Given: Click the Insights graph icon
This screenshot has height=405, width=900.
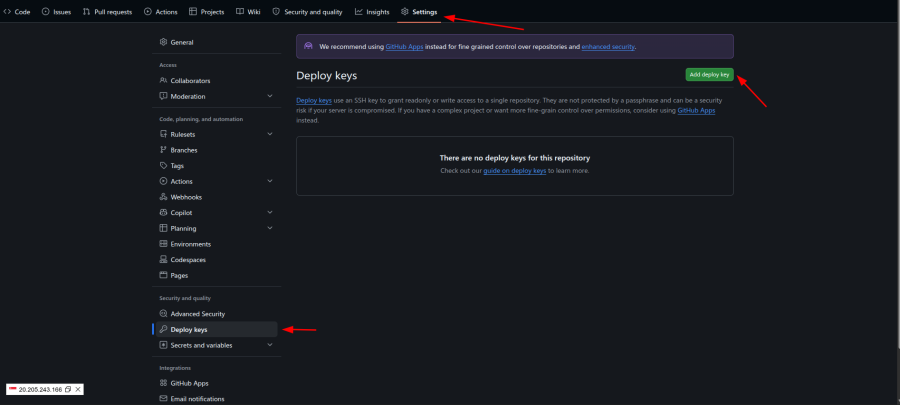Looking at the screenshot, I should point(359,11).
